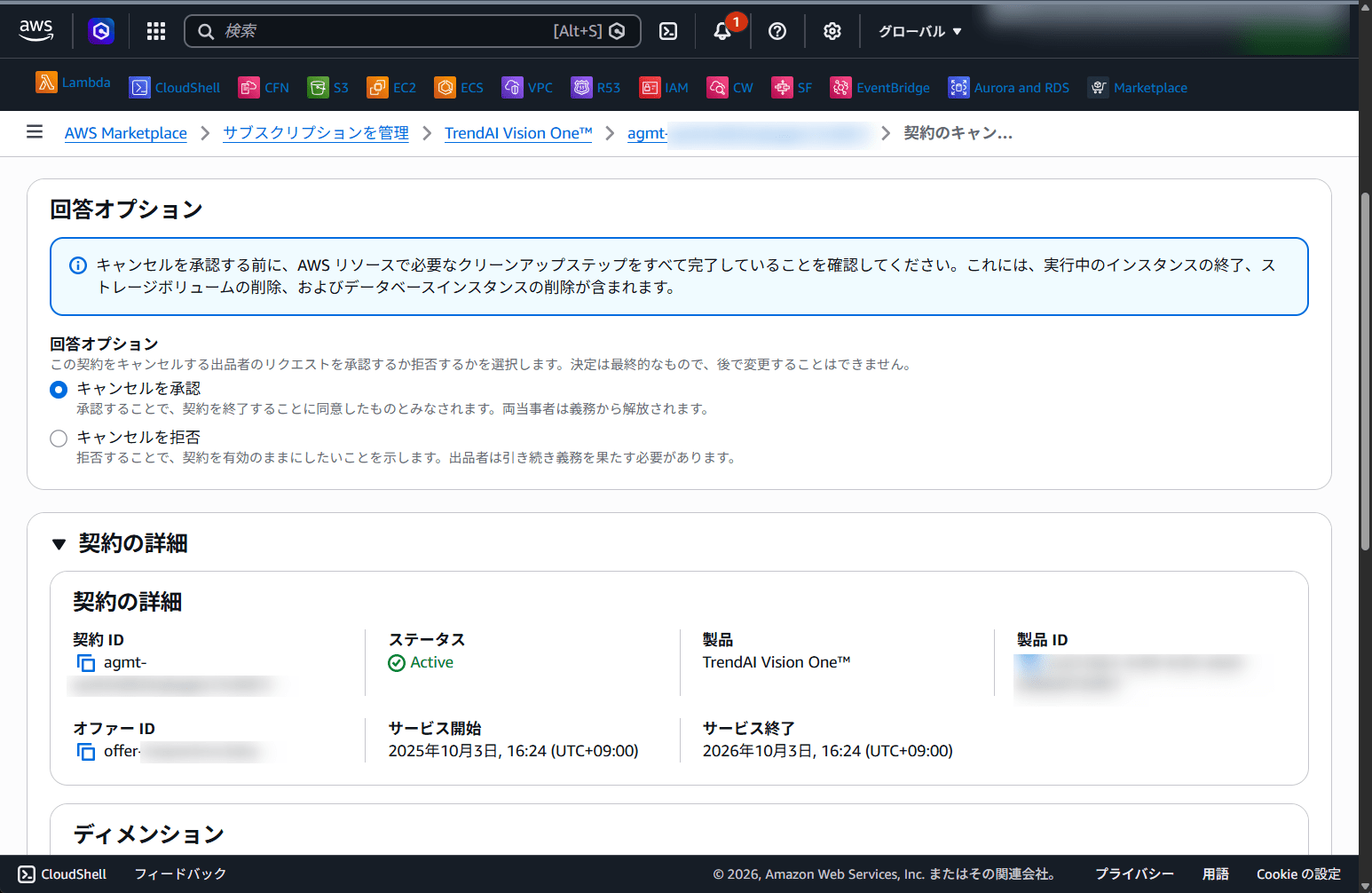Collapse the 契約の詳細 section
The height and width of the screenshot is (893, 1372).
59,543
